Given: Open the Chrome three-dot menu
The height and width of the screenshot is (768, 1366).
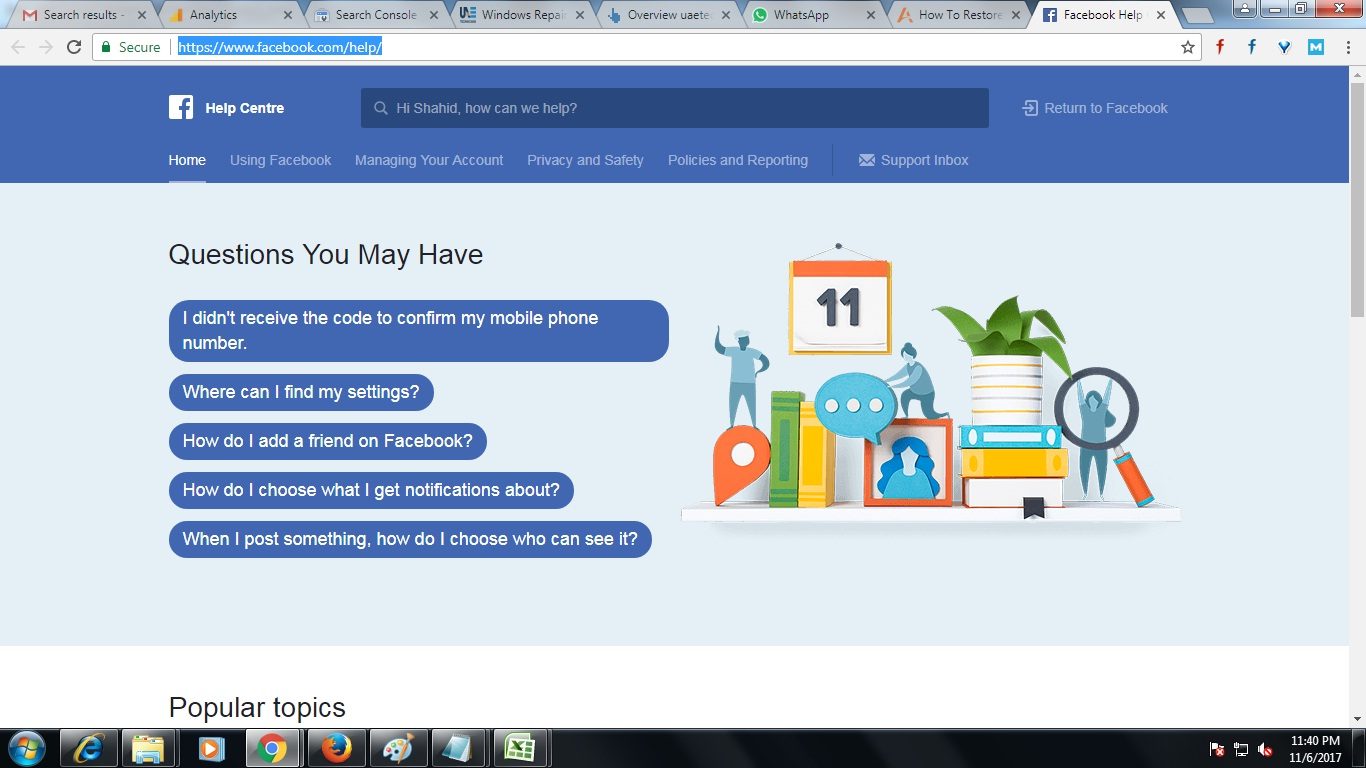Looking at the screenshot, I should click(x=1347, y=47).
